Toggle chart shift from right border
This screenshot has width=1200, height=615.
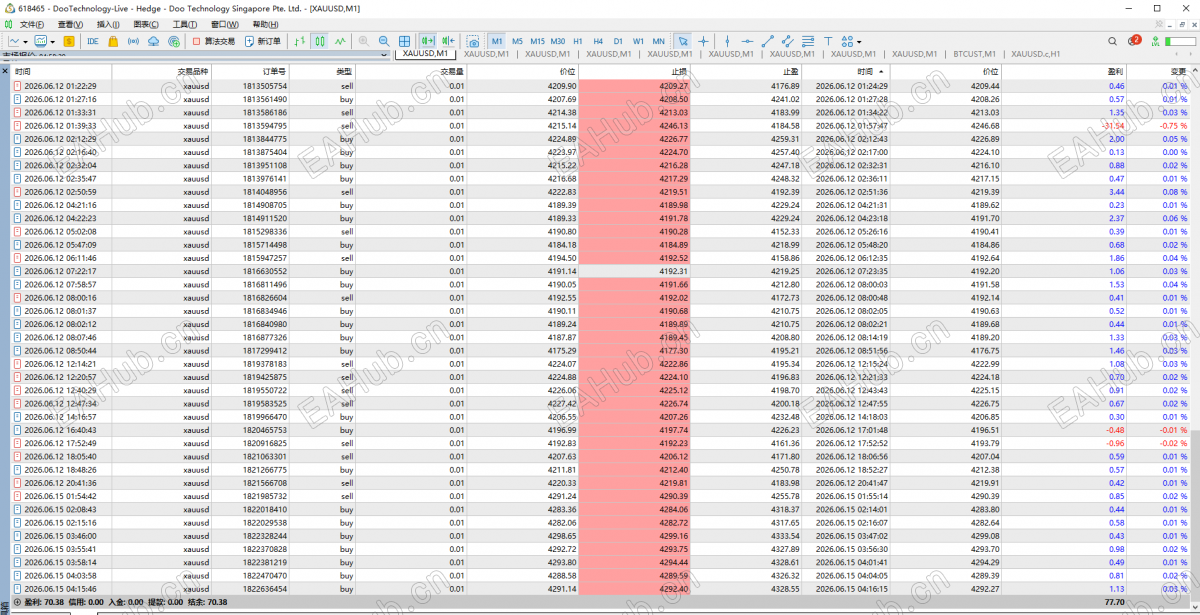coord(449,41)
